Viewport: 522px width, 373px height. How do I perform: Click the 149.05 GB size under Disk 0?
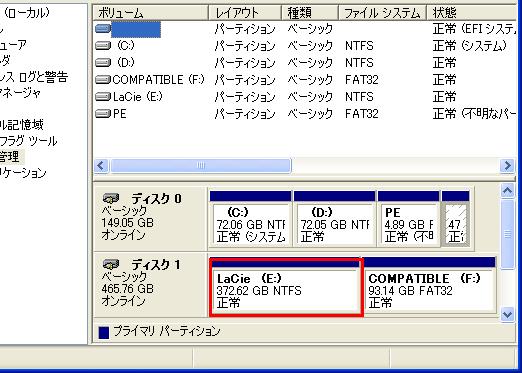pos(127,223)
